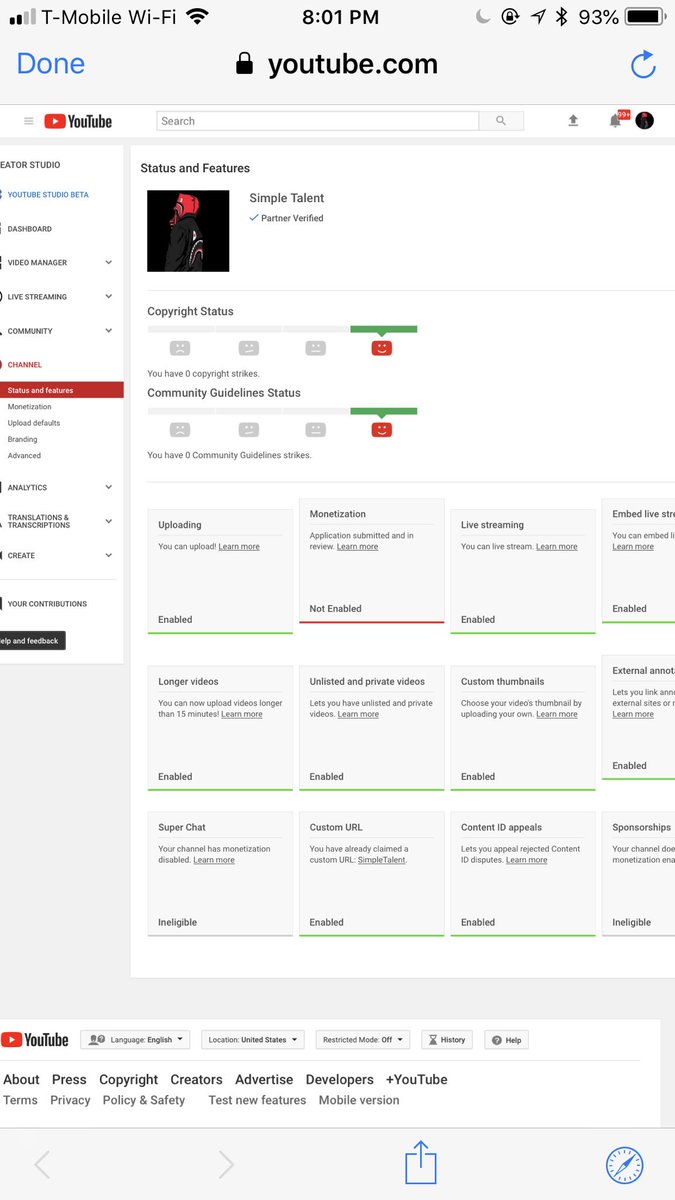Tap the Safari back arrow
The image size is (675, 1200).
(x=42, y=1164)
